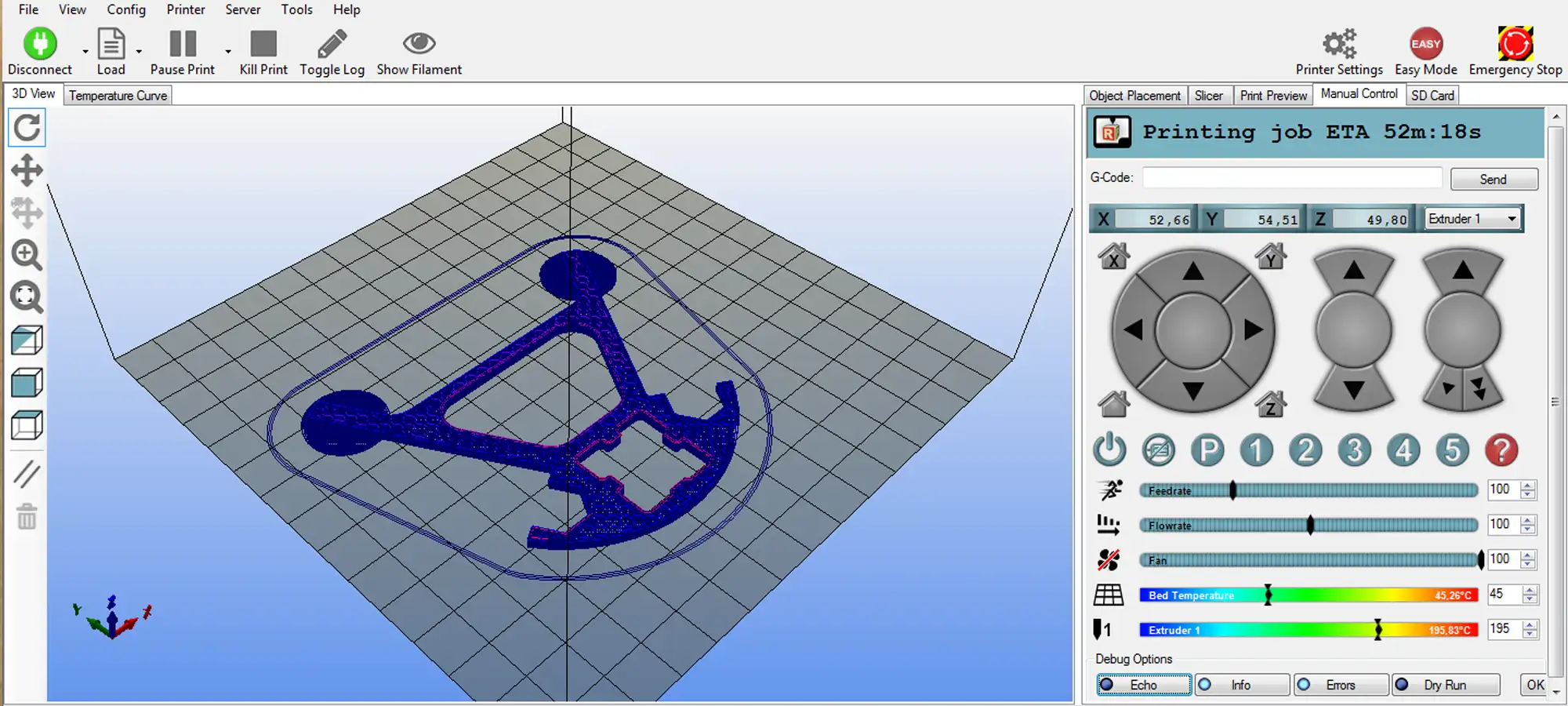Run custom script button 5

pyautogui.click(x=1453, y=450)
